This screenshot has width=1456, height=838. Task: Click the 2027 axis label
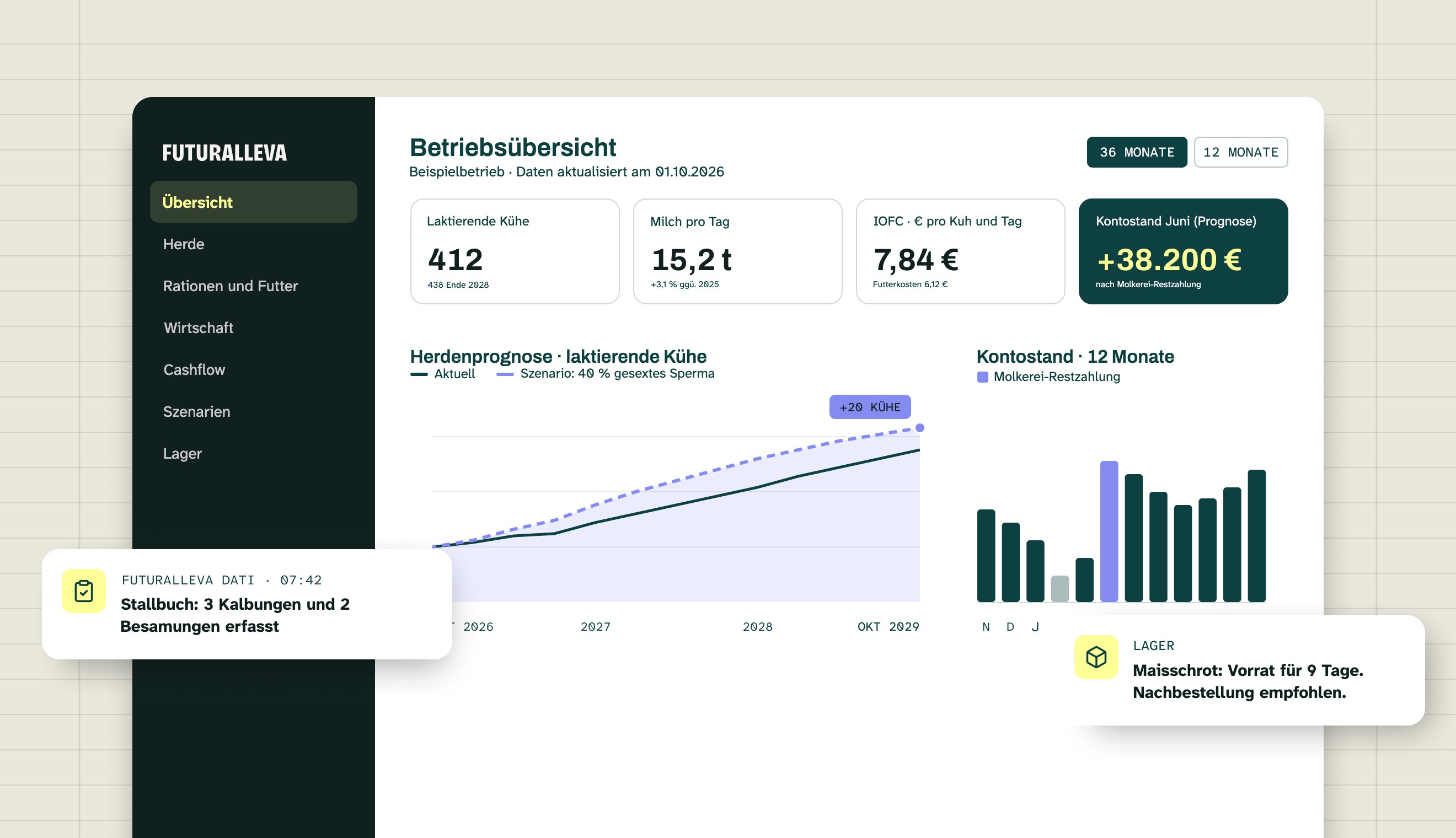click(595, 626)
